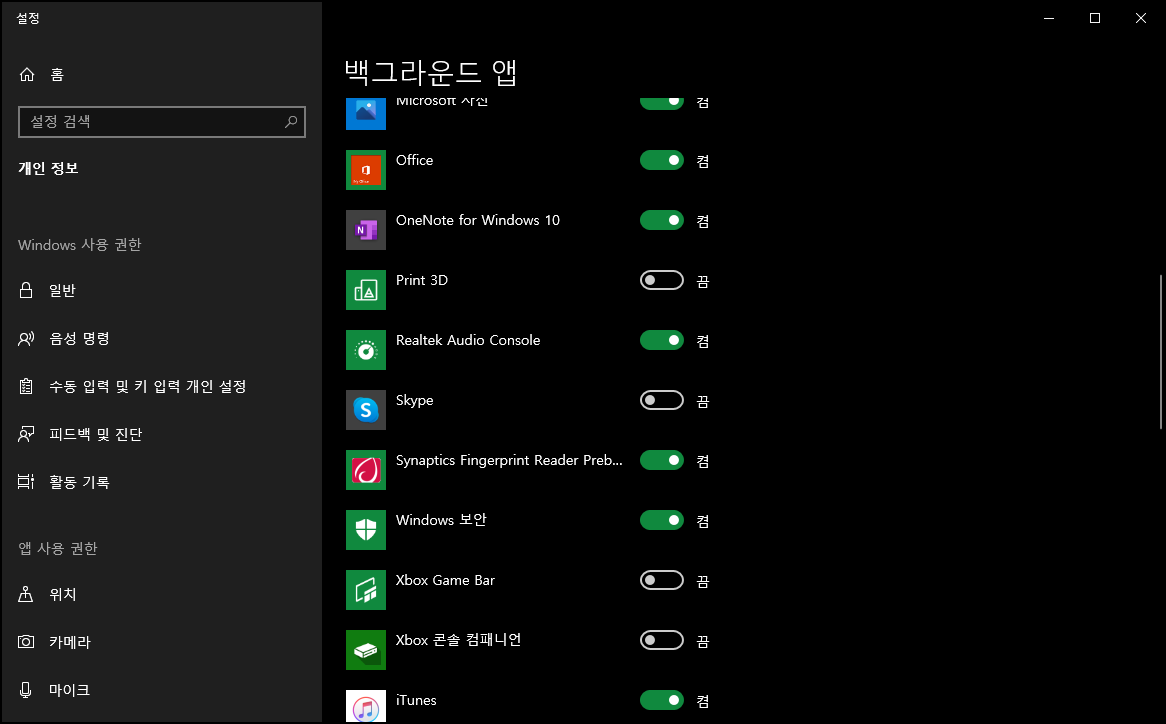Click the iTunes label text
This screenshot has height=724, width=1166.
click(x=416, y=700)
